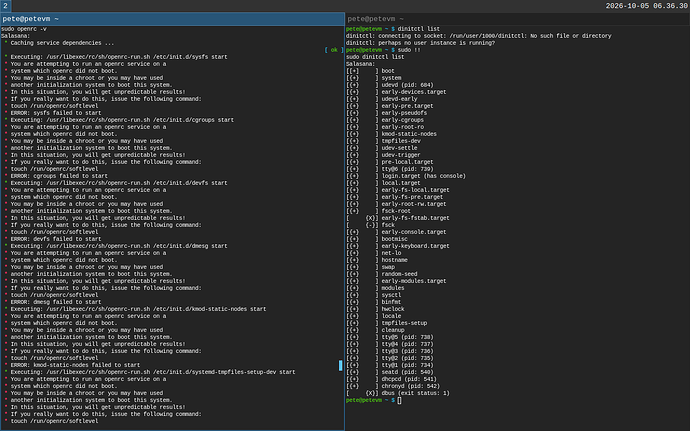
Task: Click the {-} marker beside fsck
Action: [x=372, y=225]
